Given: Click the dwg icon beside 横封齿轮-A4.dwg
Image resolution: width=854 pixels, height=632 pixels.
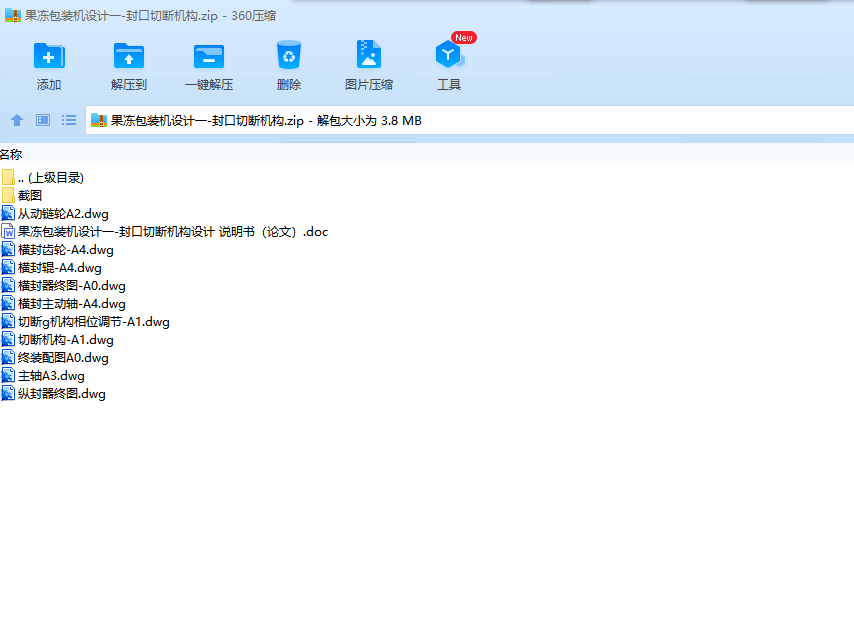Looking at the screenshot, I should pyautogui.click(x=8, y=249).
